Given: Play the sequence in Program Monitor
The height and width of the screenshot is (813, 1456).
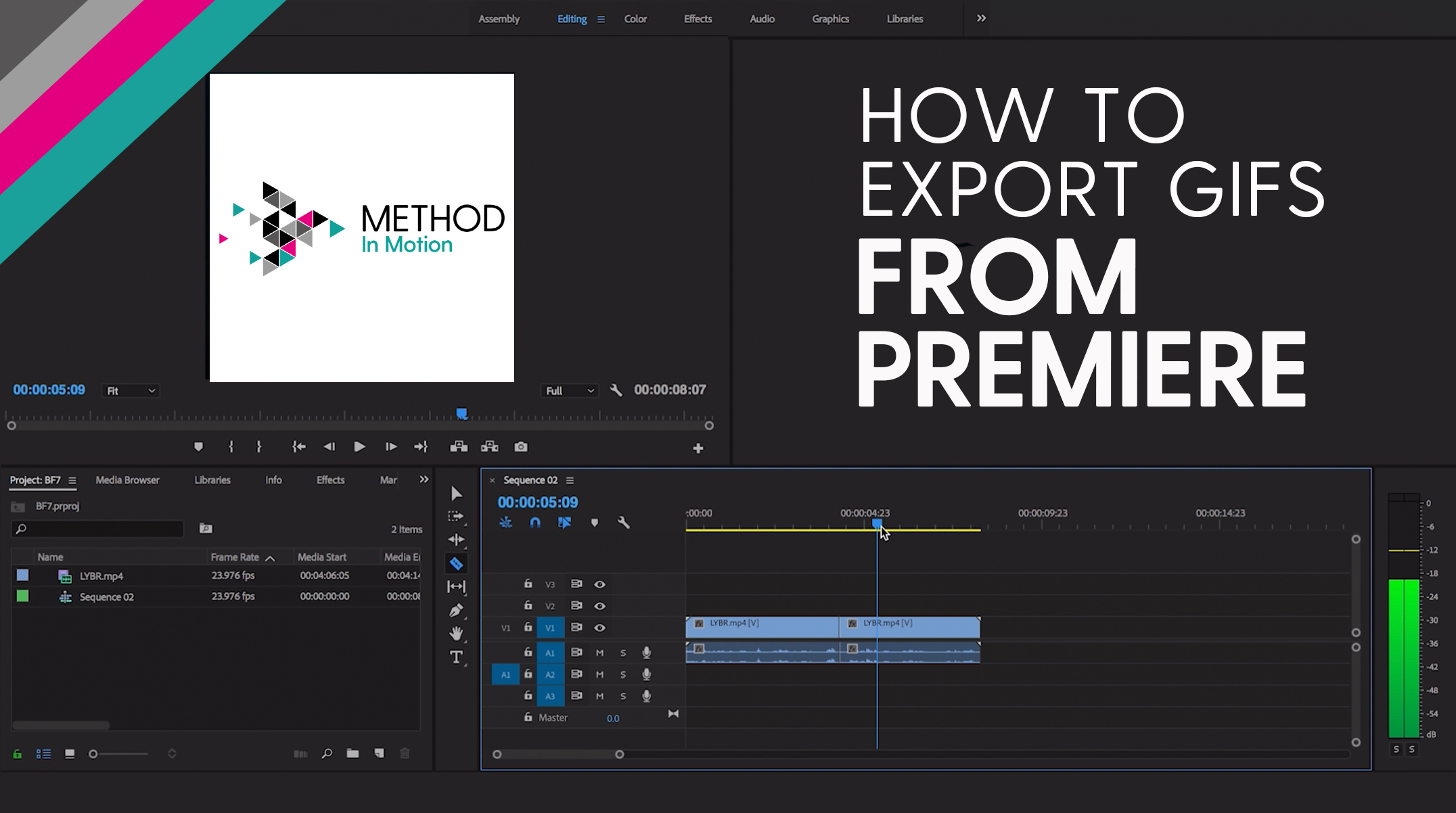Looking at the screenshot, I should coord(360,447).
